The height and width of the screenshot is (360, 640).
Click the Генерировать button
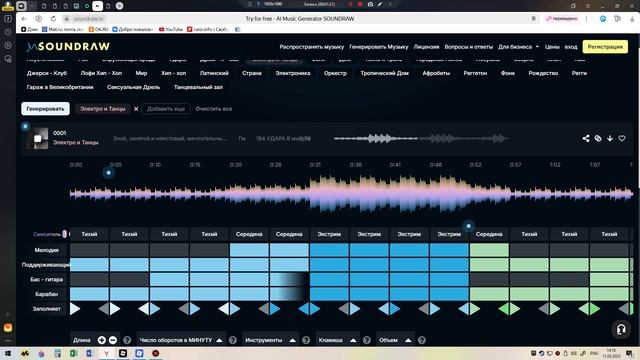[45, 109]
